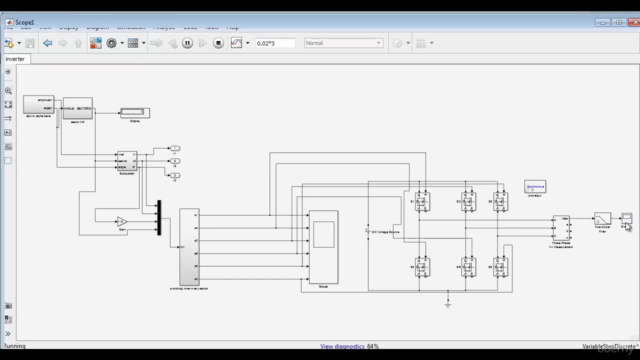Click the palette icon just above the chevrons
The width and height of the screenshot is (640, 360).
[x=8, y=320]
